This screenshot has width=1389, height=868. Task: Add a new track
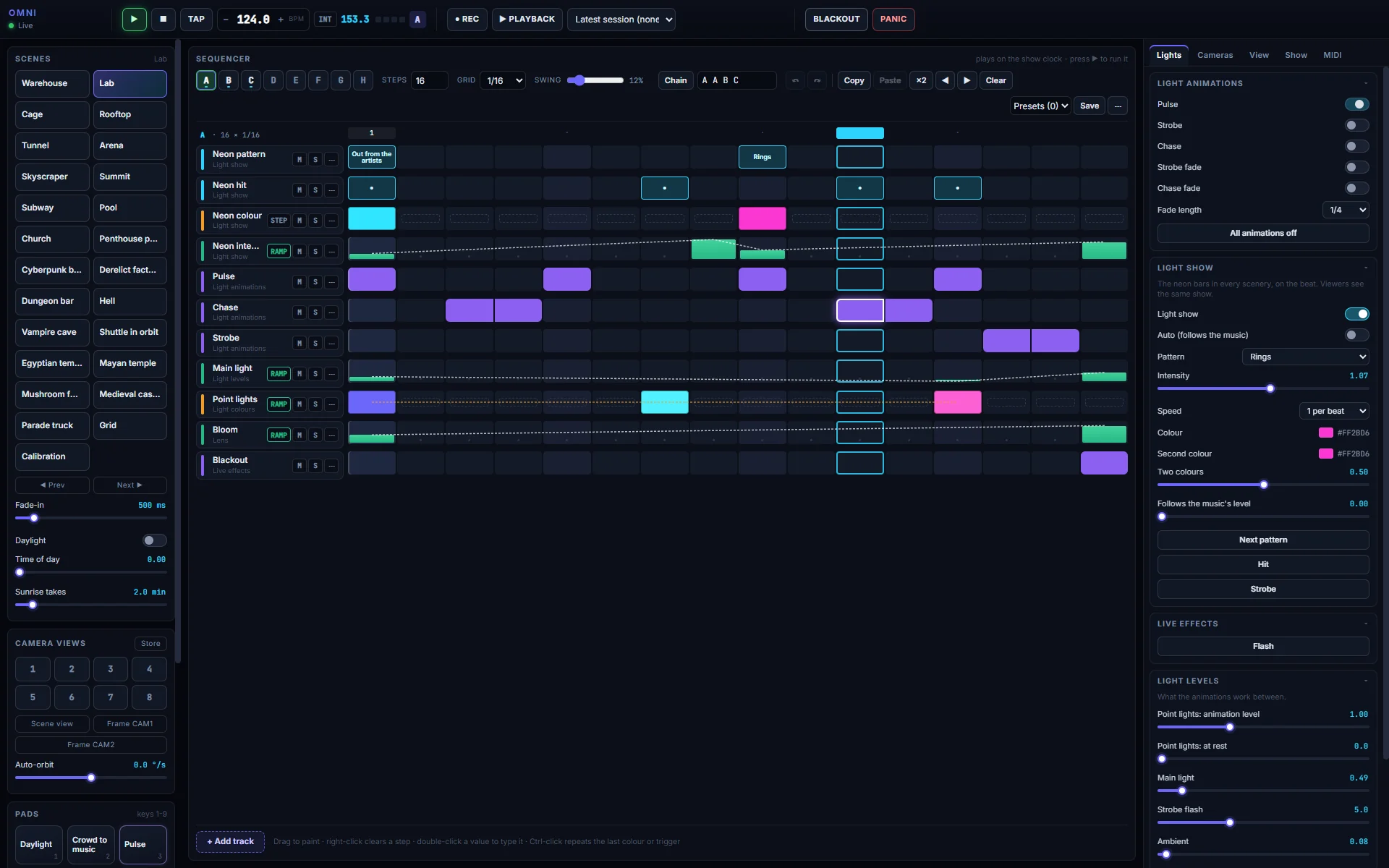tap(230, 841)
